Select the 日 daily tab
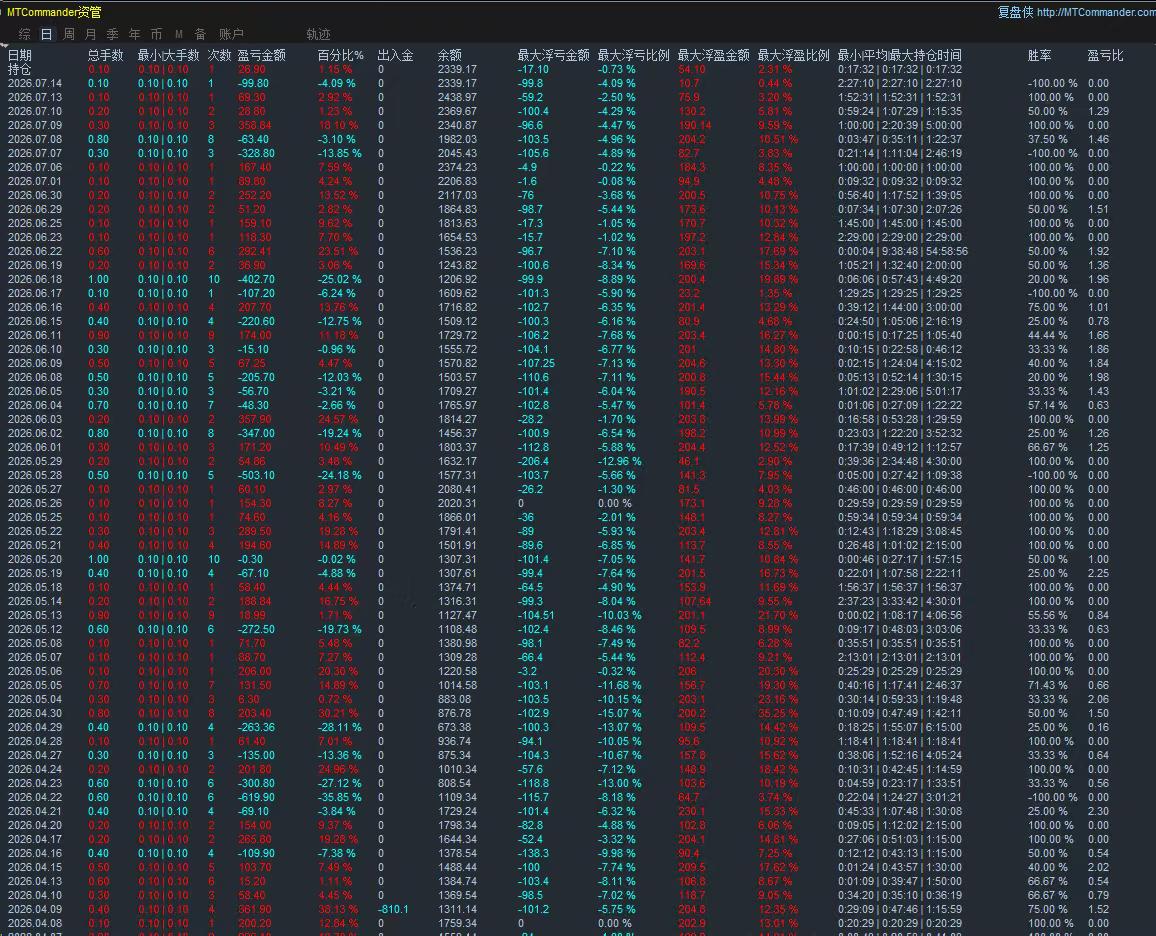Screen dimensions: 1156x936 click(46, 34)
